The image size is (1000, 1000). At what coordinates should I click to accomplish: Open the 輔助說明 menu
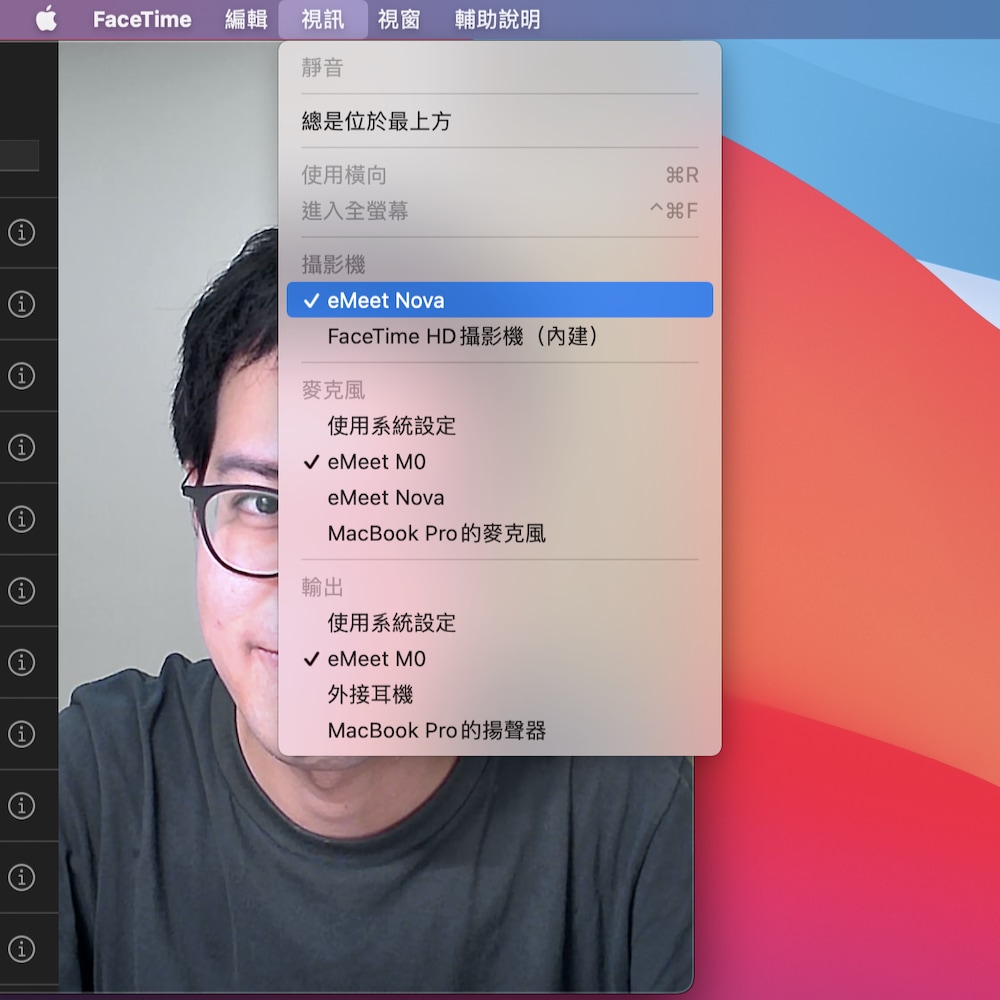pos(497,19)
